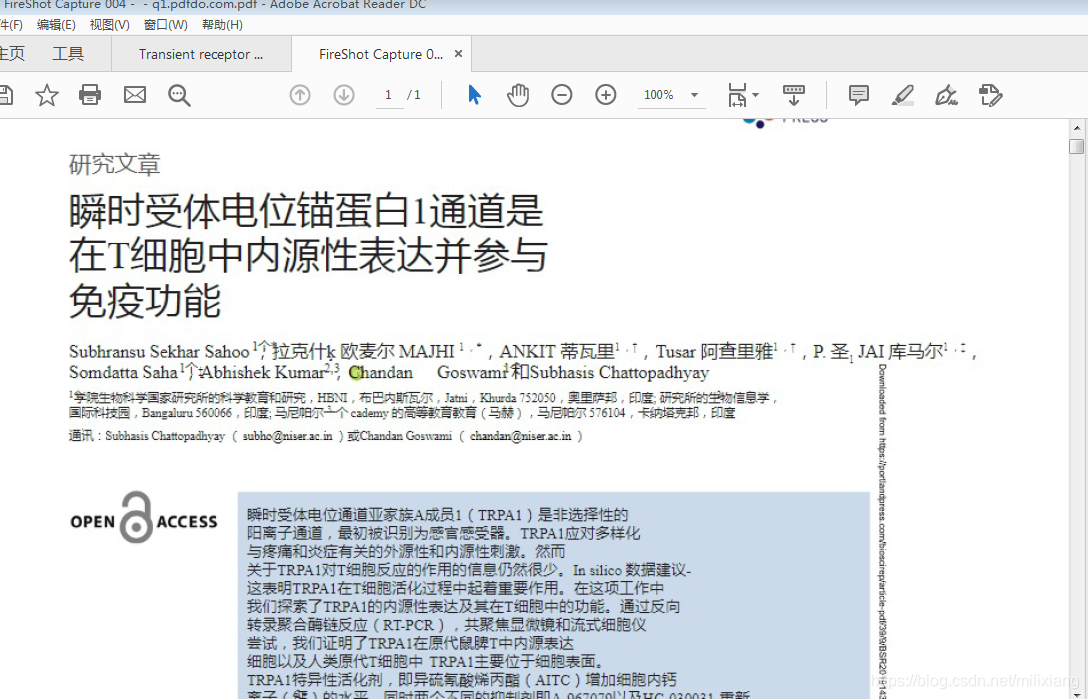
Task: Select the Highlight text pen tool
Action: coord(902,95)
